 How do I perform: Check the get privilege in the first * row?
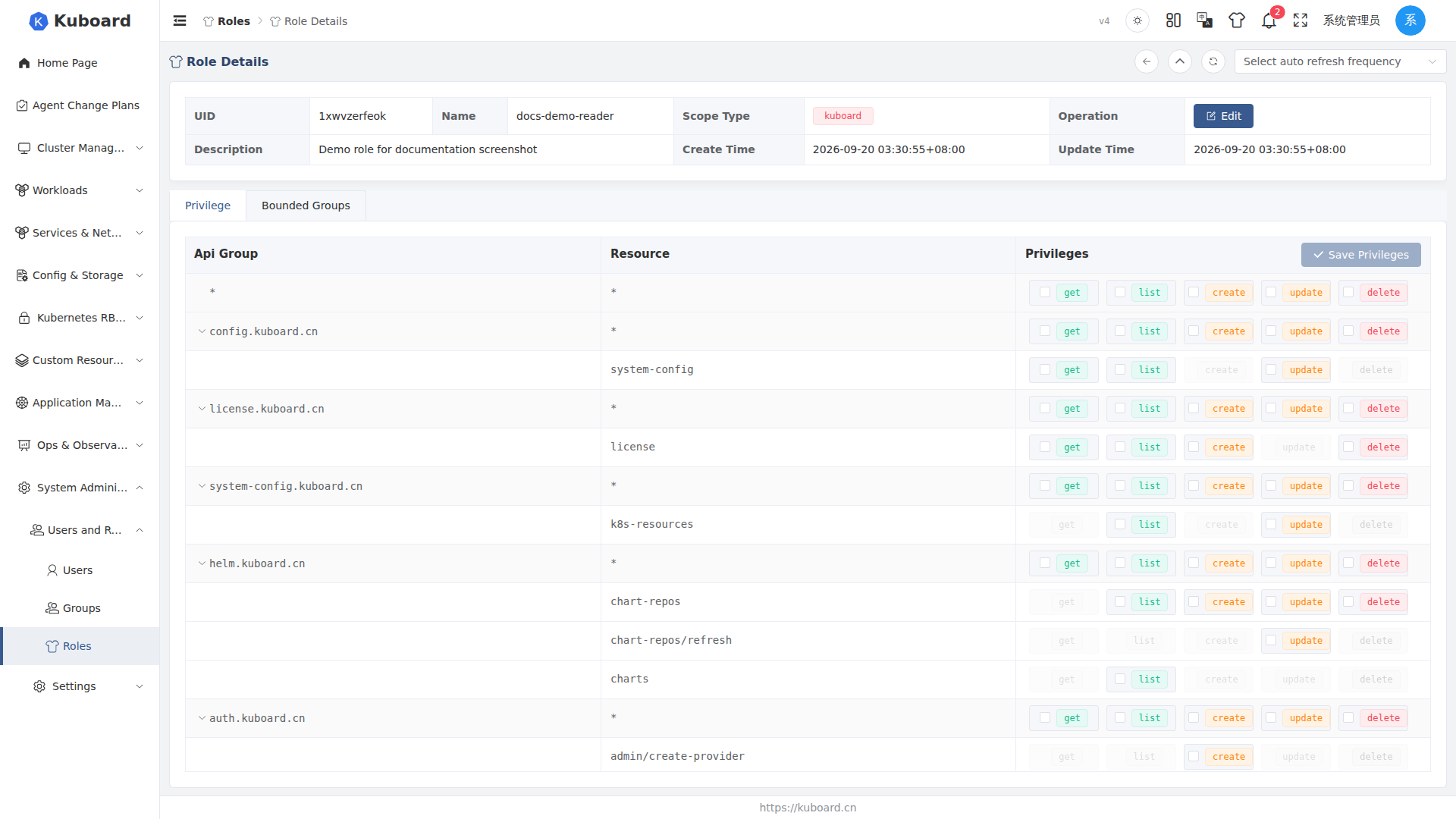pos(1045,292)
